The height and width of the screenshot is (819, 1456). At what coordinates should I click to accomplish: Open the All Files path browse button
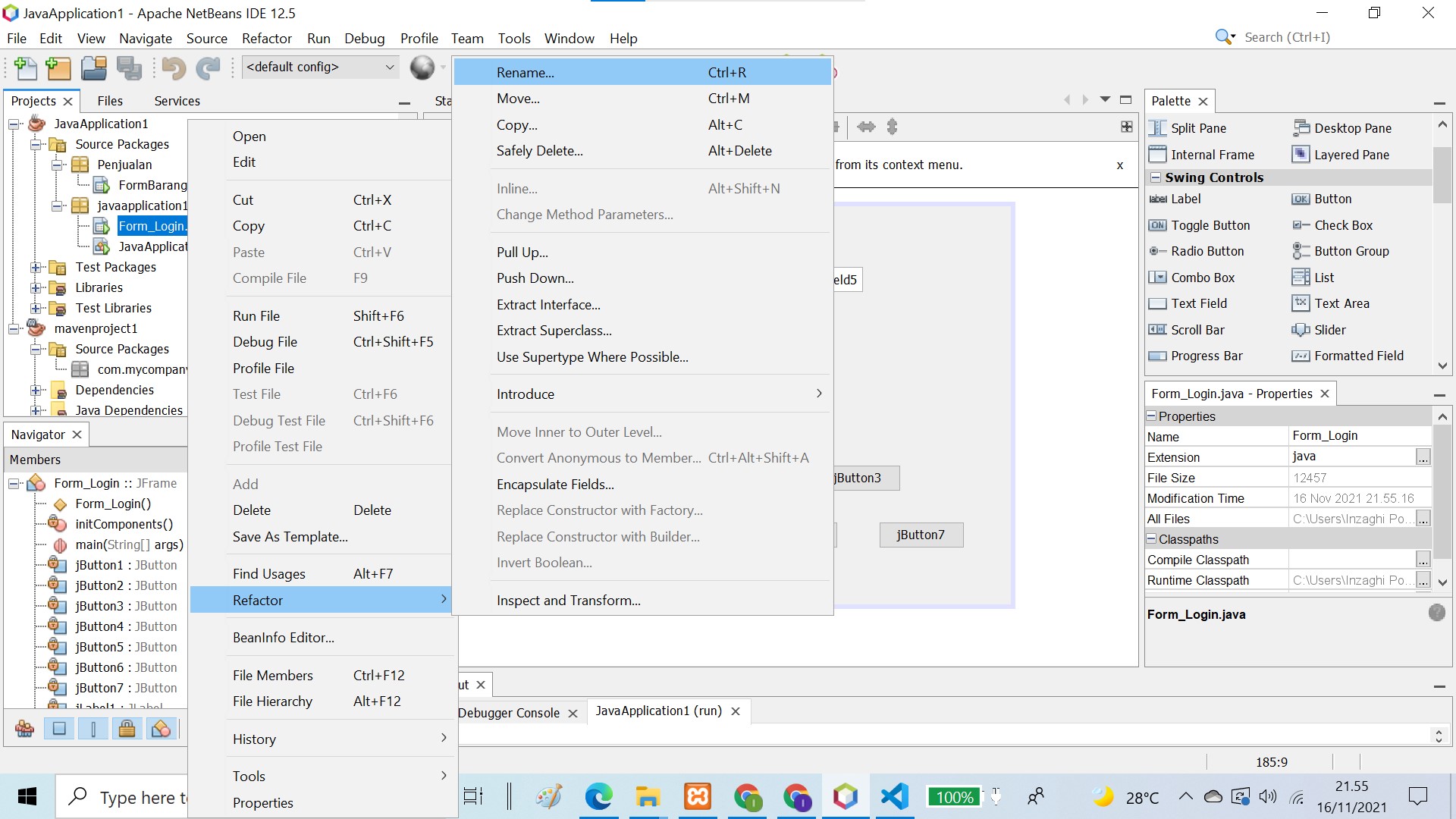tap(1424, 518)
